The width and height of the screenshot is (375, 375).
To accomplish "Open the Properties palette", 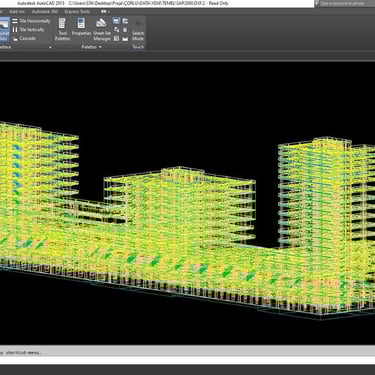I will [81, 27].
